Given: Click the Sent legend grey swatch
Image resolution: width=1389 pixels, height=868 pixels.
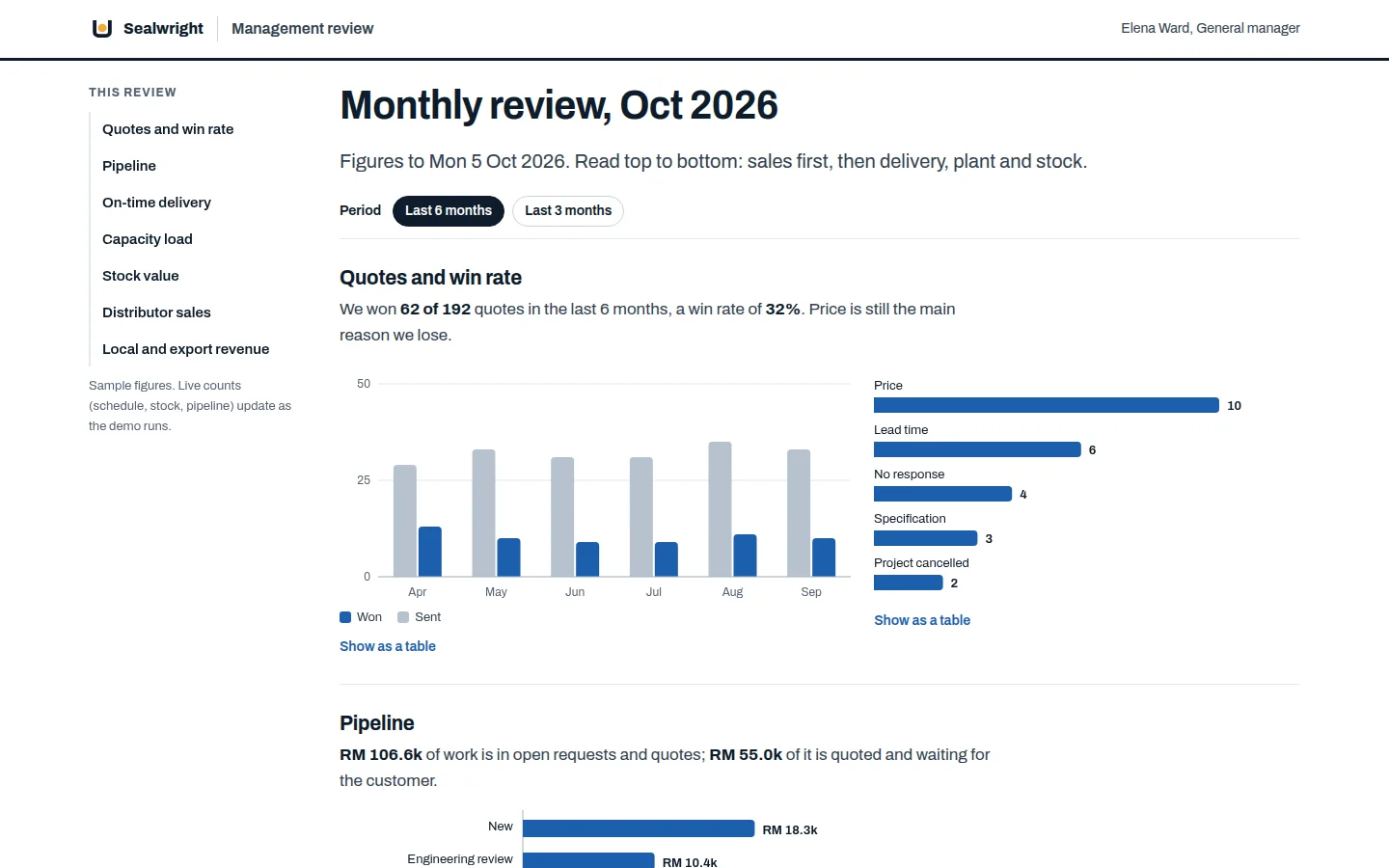Looking at the screenshot, I should [x=403, y=617].
